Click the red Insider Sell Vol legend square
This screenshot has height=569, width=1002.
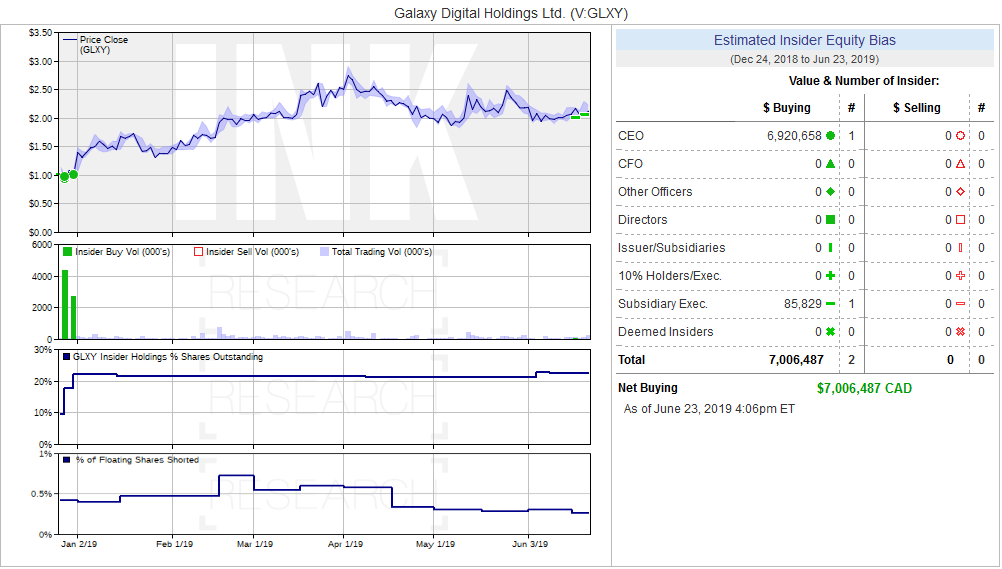pyautogui.click(x=198, y=252)
